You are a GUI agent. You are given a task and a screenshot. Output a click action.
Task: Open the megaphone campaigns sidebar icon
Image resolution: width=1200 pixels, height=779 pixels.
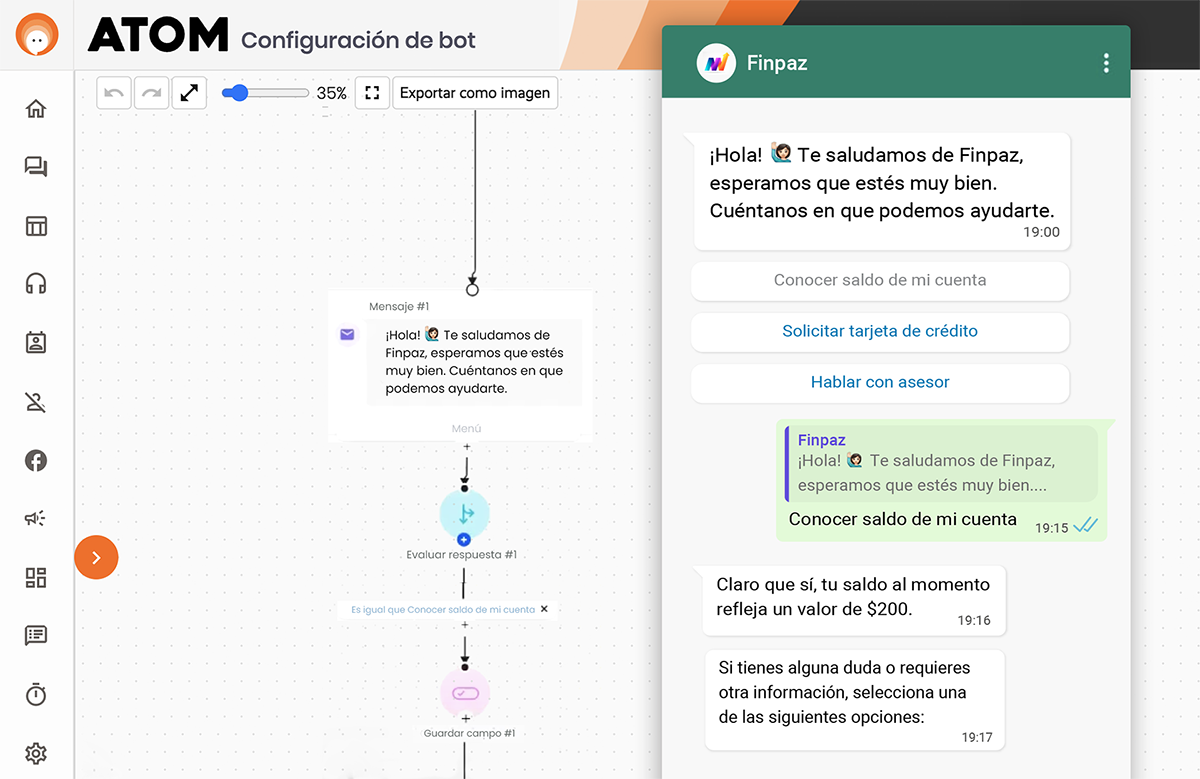[36, 519]
